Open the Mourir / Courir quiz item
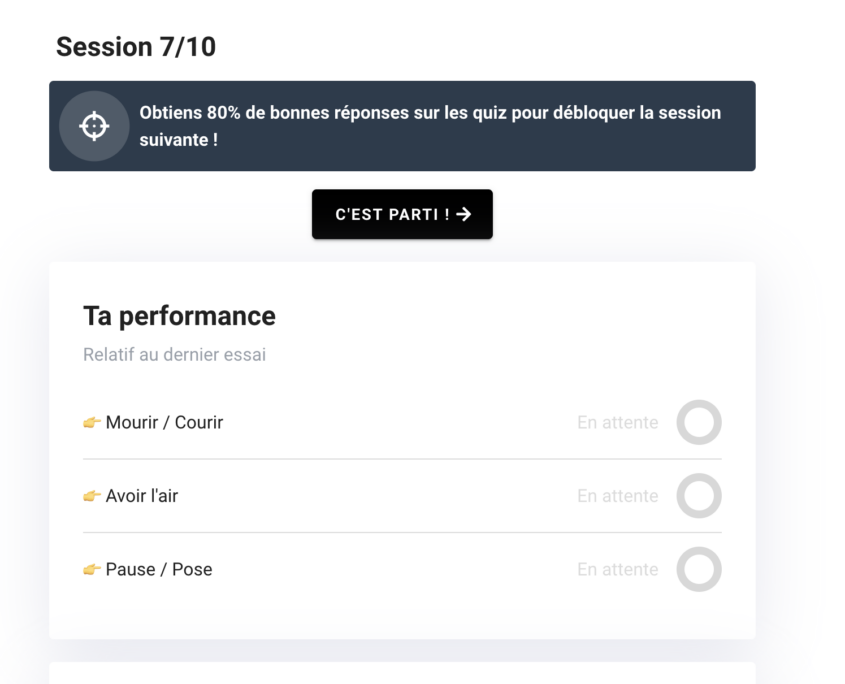 (164, 422)
